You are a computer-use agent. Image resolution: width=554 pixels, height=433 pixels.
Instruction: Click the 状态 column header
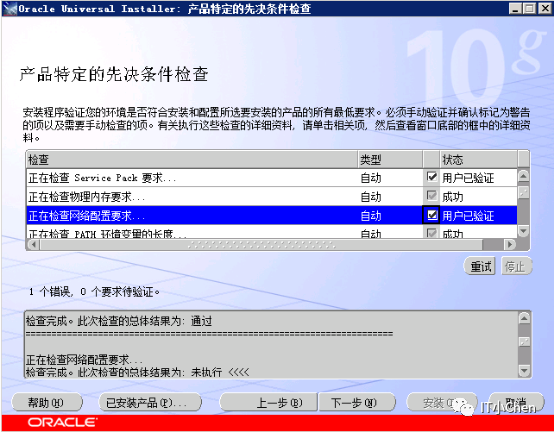point(478,160)
